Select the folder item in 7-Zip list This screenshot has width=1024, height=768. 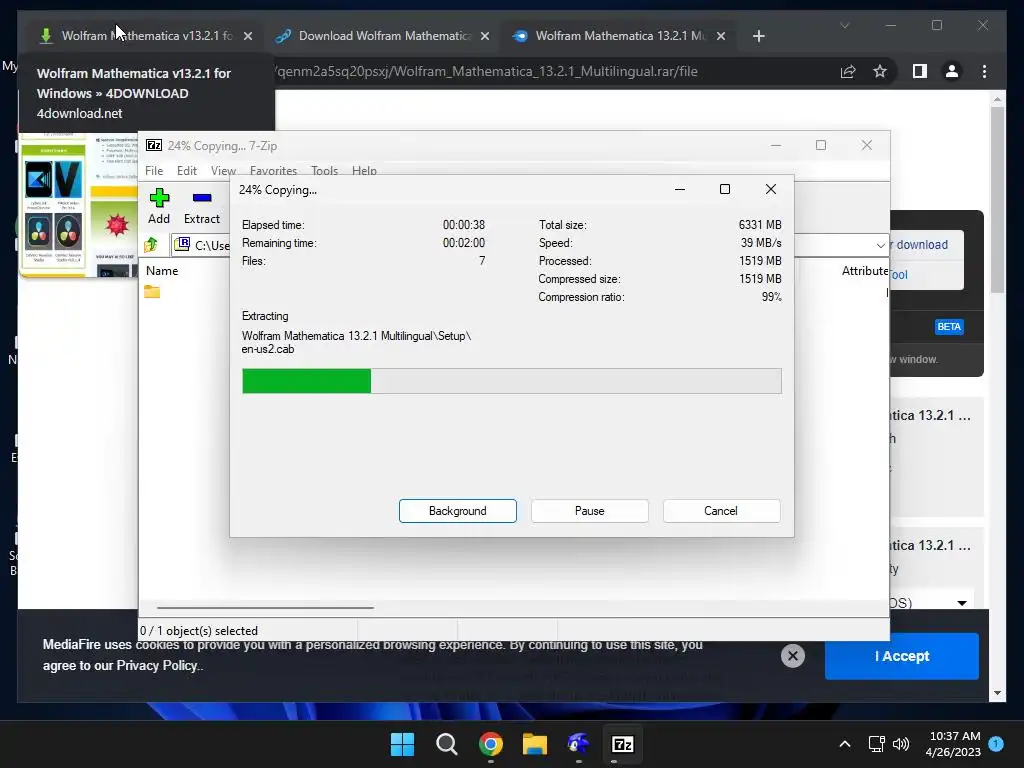[152, 291]
